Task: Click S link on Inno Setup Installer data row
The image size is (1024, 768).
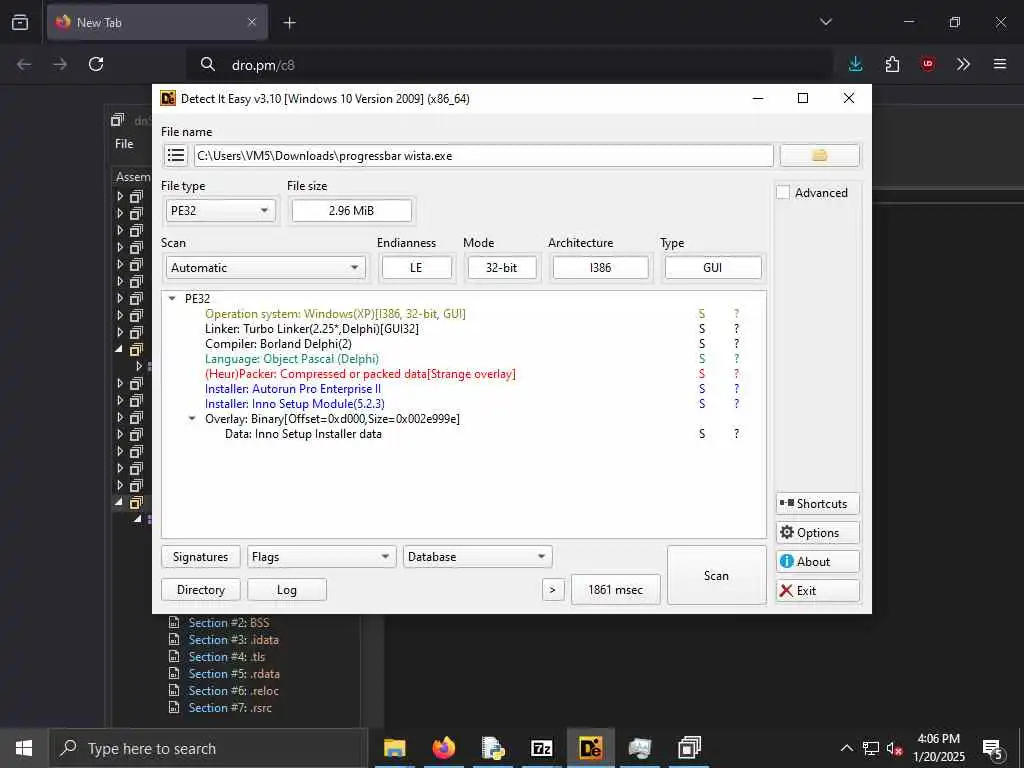Action: [702, 434]
